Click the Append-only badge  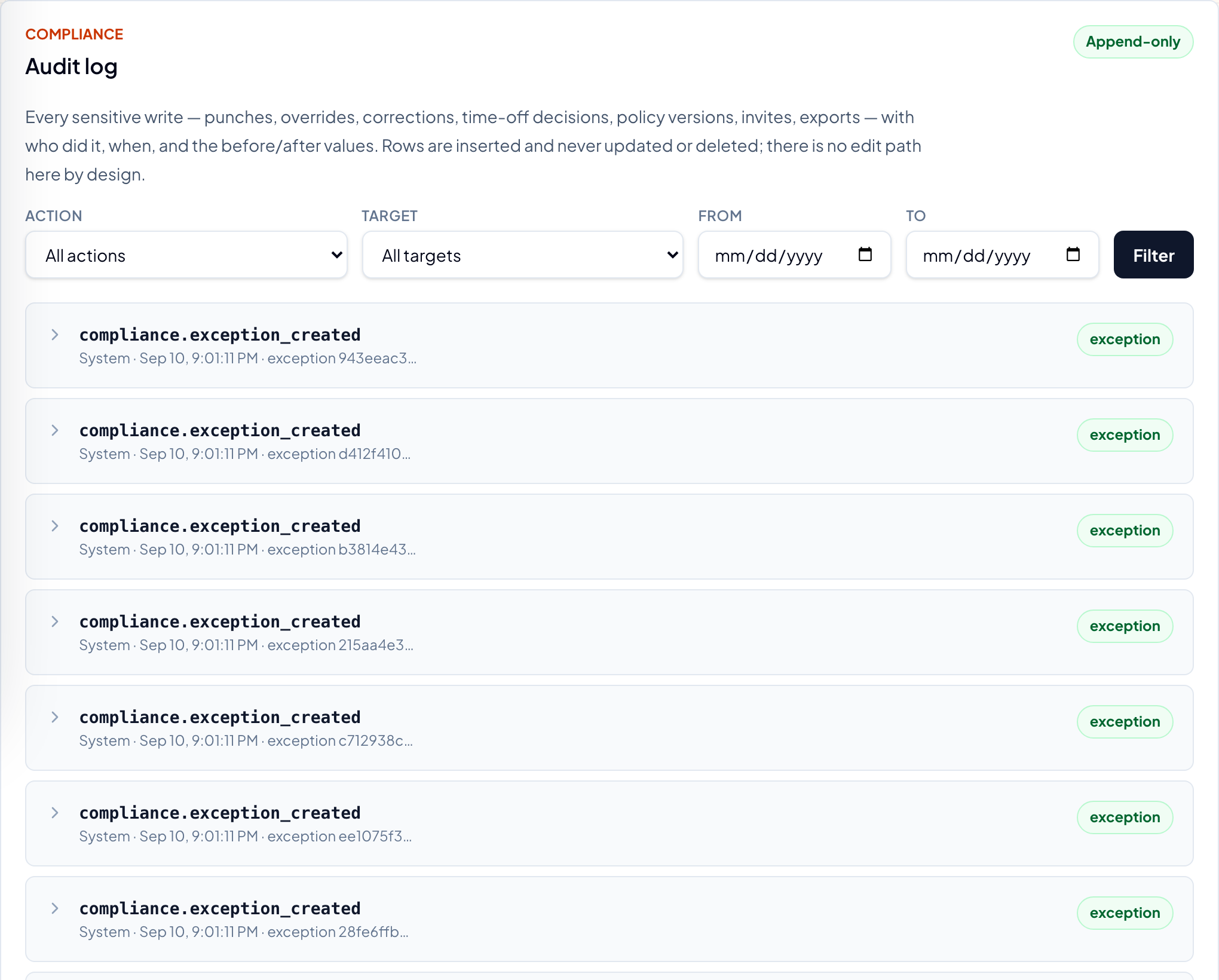[1133, 42]
